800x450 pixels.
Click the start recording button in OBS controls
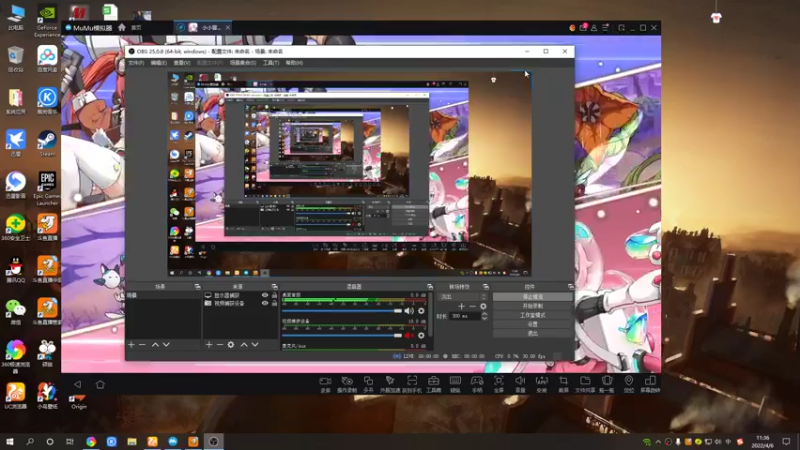coord(533,306)
